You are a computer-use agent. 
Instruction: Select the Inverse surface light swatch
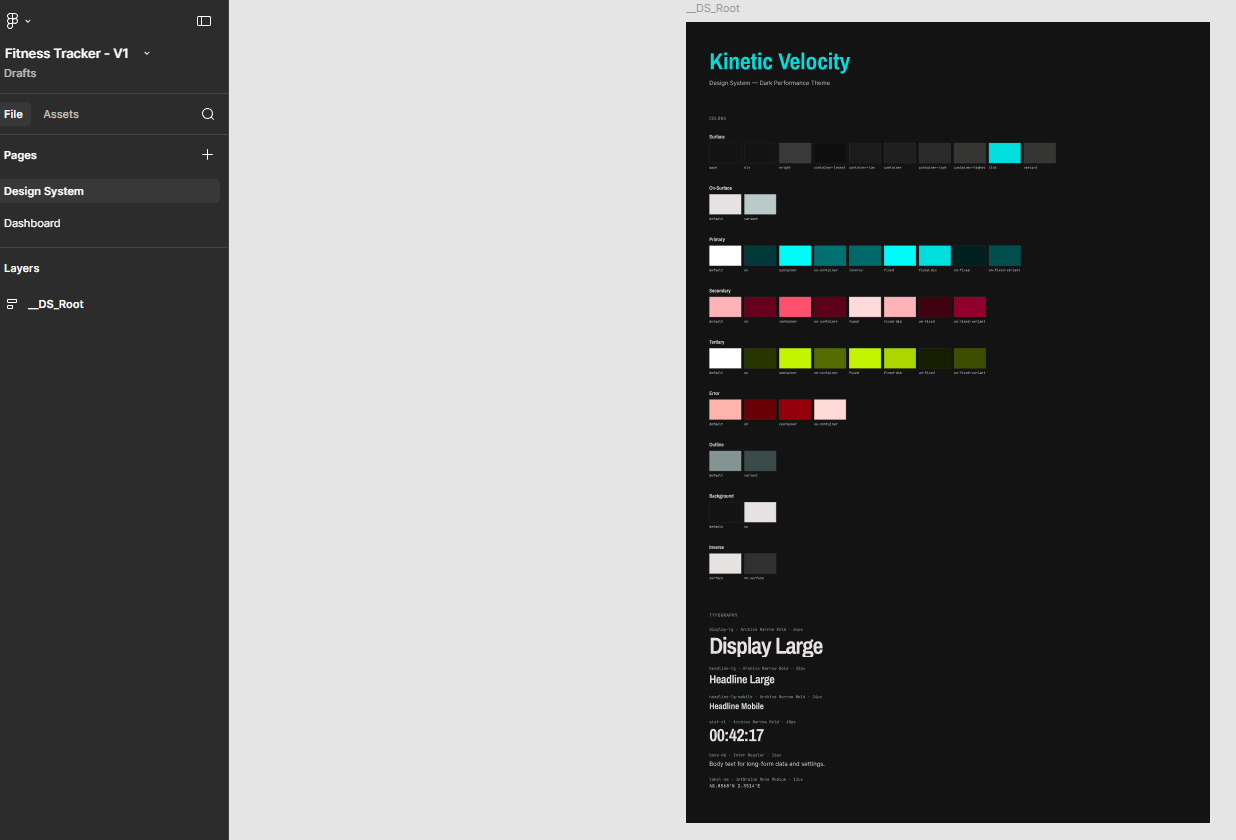click(725, 563)
